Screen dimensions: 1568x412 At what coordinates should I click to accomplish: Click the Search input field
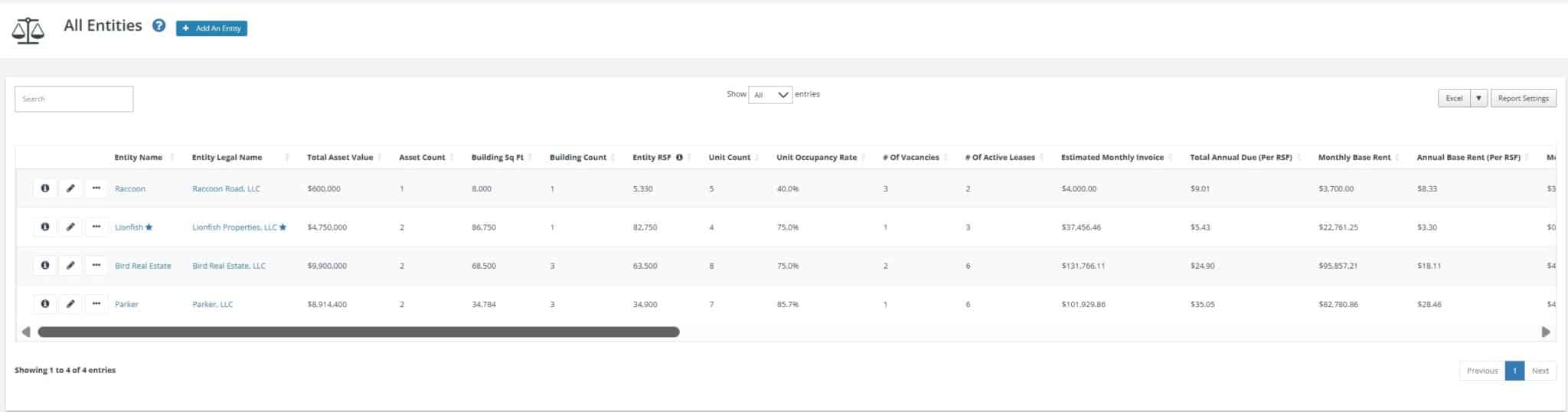[x=74, y=99]
